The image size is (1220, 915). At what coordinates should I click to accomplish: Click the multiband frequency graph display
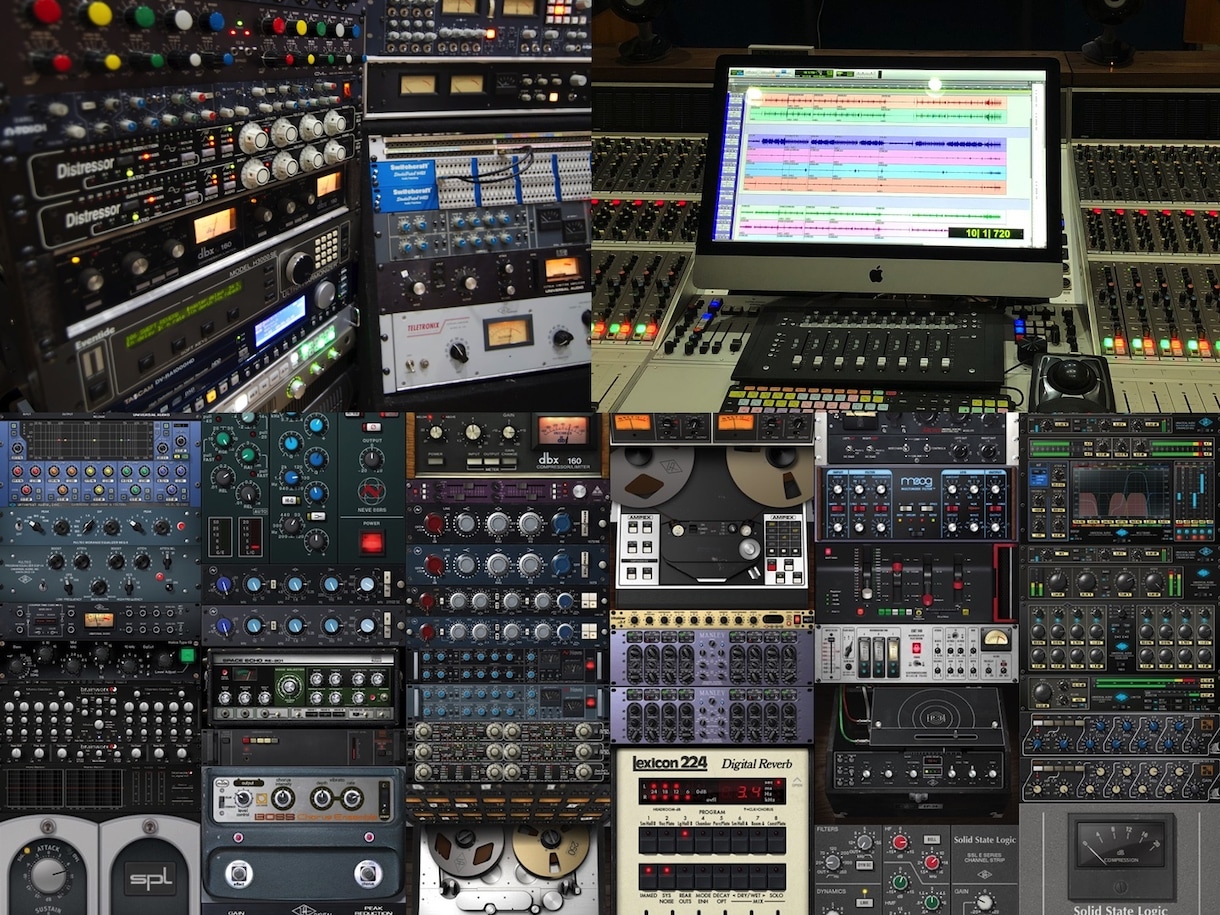[x=1120, y=491]
